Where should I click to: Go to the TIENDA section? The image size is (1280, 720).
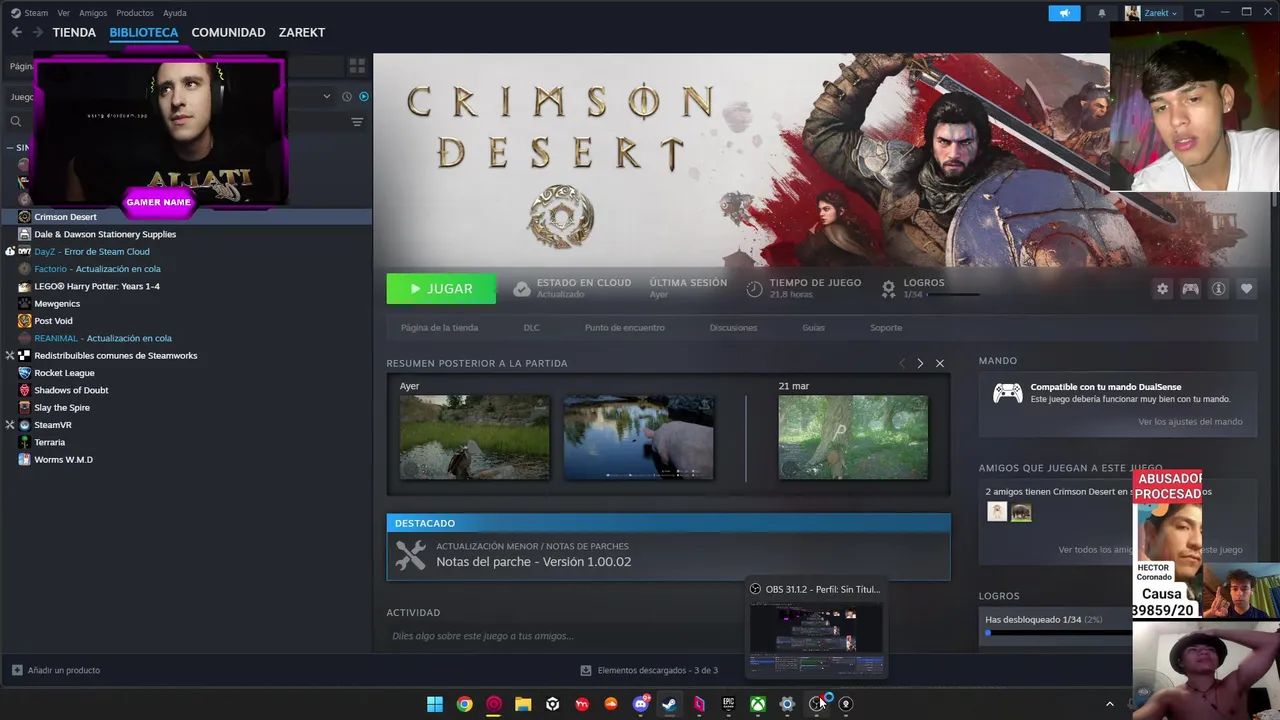click(x=74, y=32)
